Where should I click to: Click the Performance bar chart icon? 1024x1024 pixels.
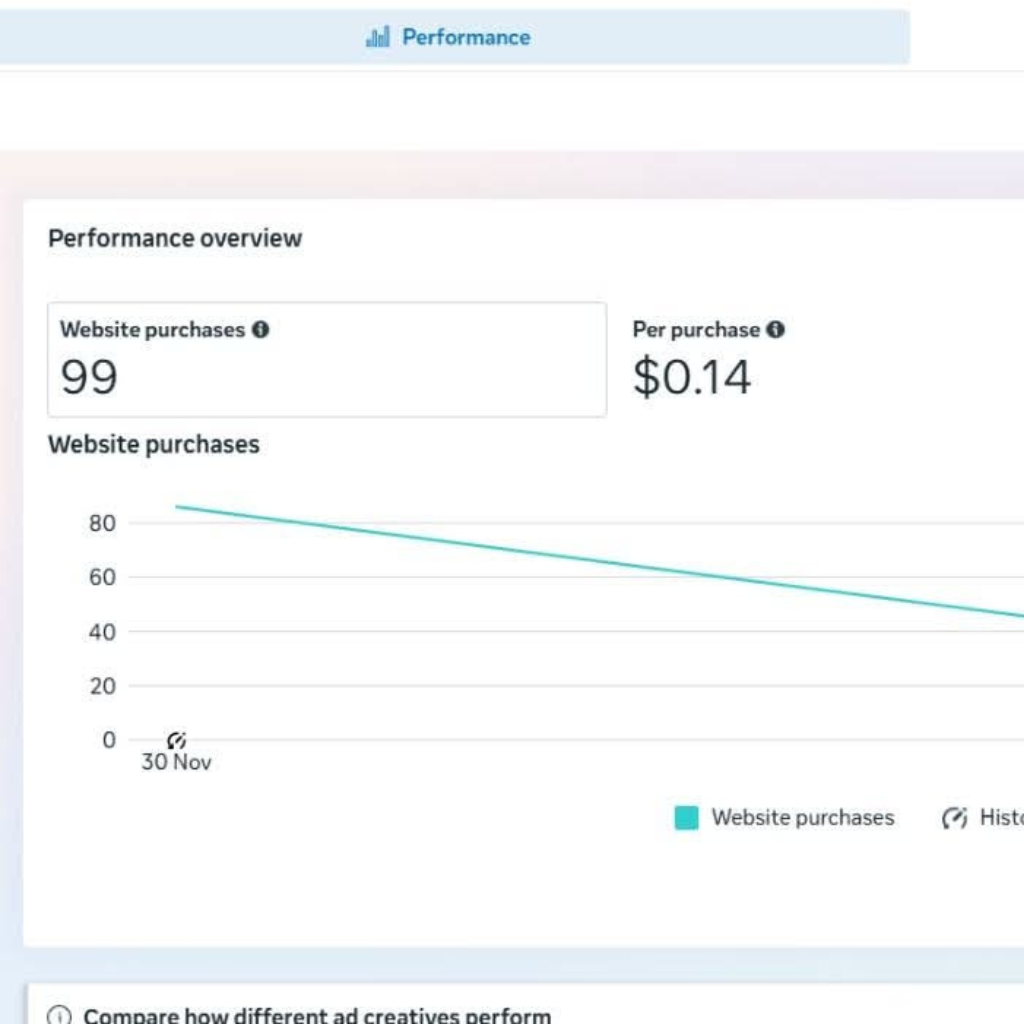pyautogui.click(x=377, y=38)
